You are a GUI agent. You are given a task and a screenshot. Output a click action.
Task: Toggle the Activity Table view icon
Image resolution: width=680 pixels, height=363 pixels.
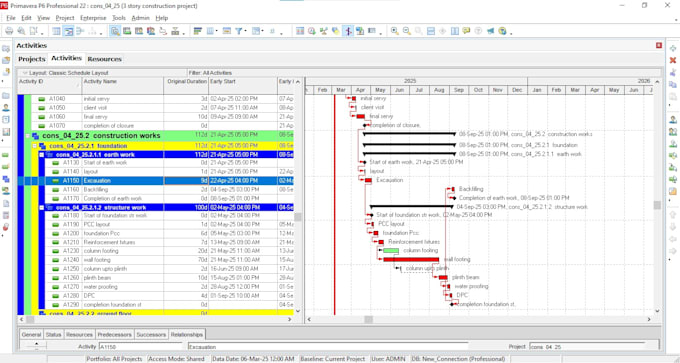(56, 31)
